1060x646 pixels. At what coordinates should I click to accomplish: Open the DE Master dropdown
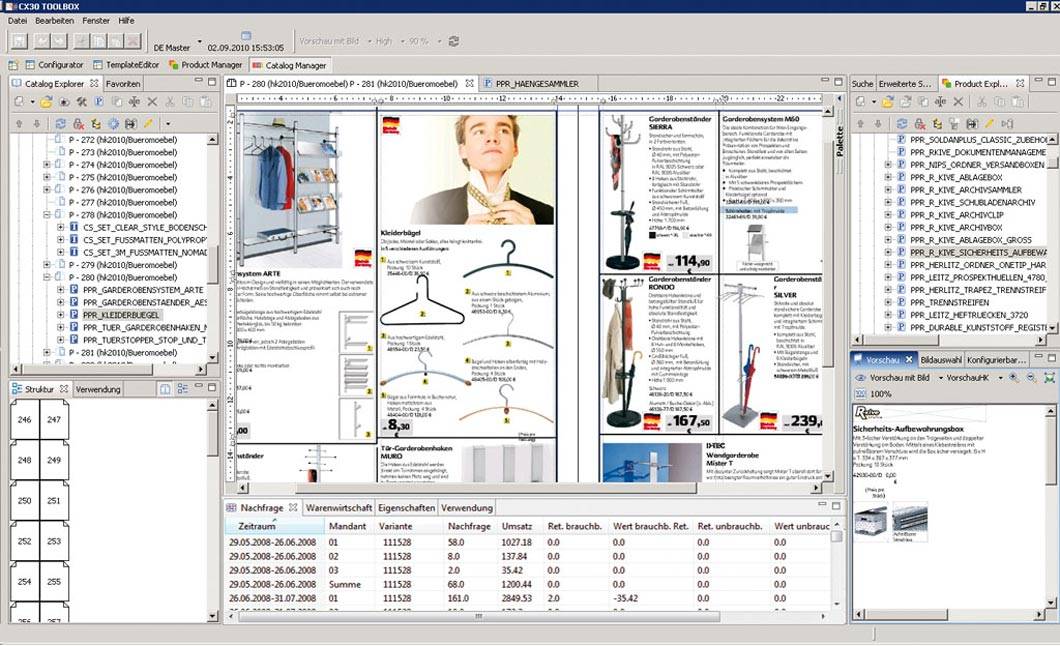tap(199, 42)
